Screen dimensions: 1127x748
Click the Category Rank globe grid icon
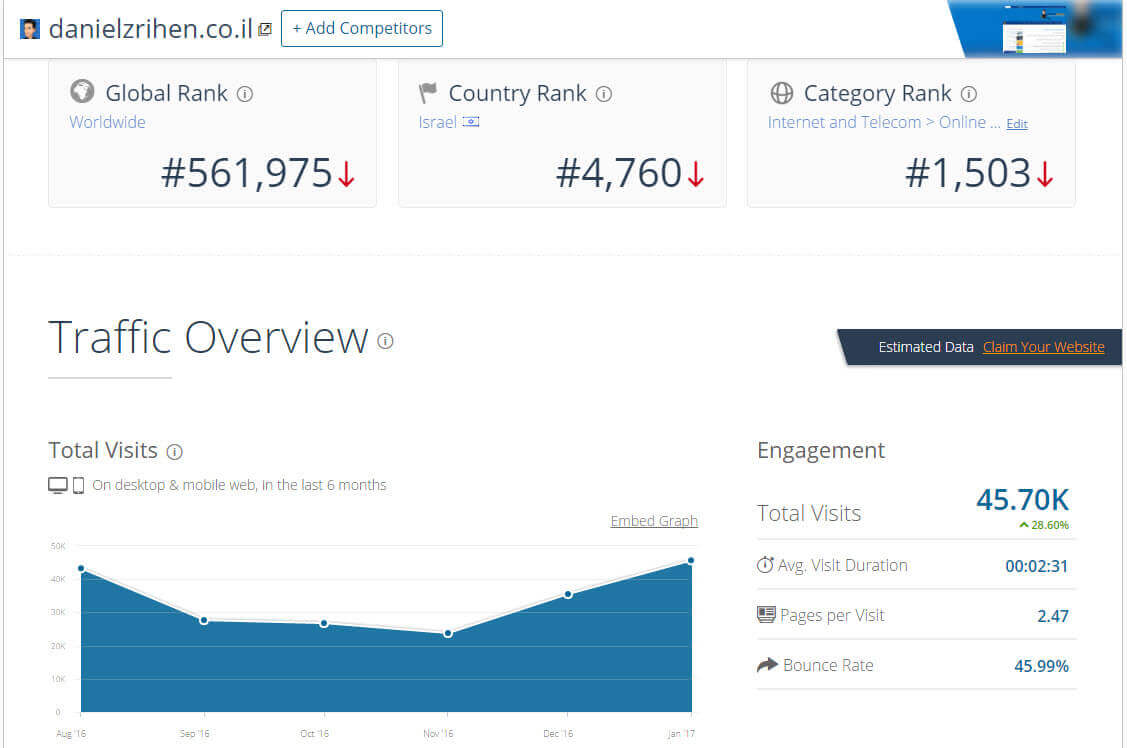pos(781,93)
